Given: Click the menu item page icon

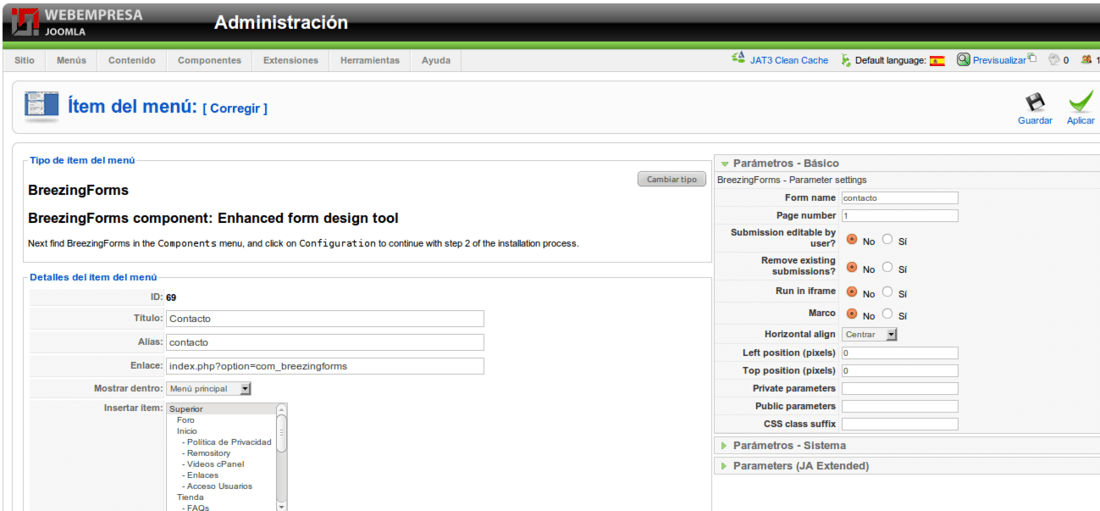Looking at the screenshot, I should tap(42, 106).
